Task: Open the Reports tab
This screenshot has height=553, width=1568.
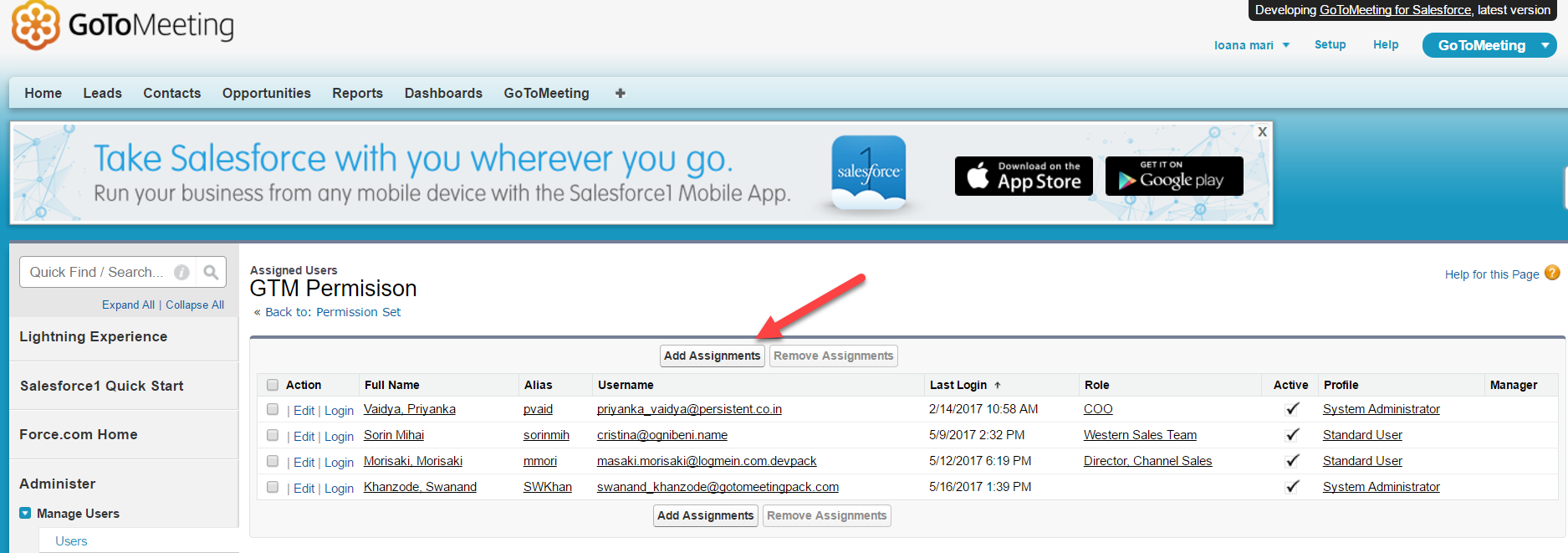Action: point(357,93)
